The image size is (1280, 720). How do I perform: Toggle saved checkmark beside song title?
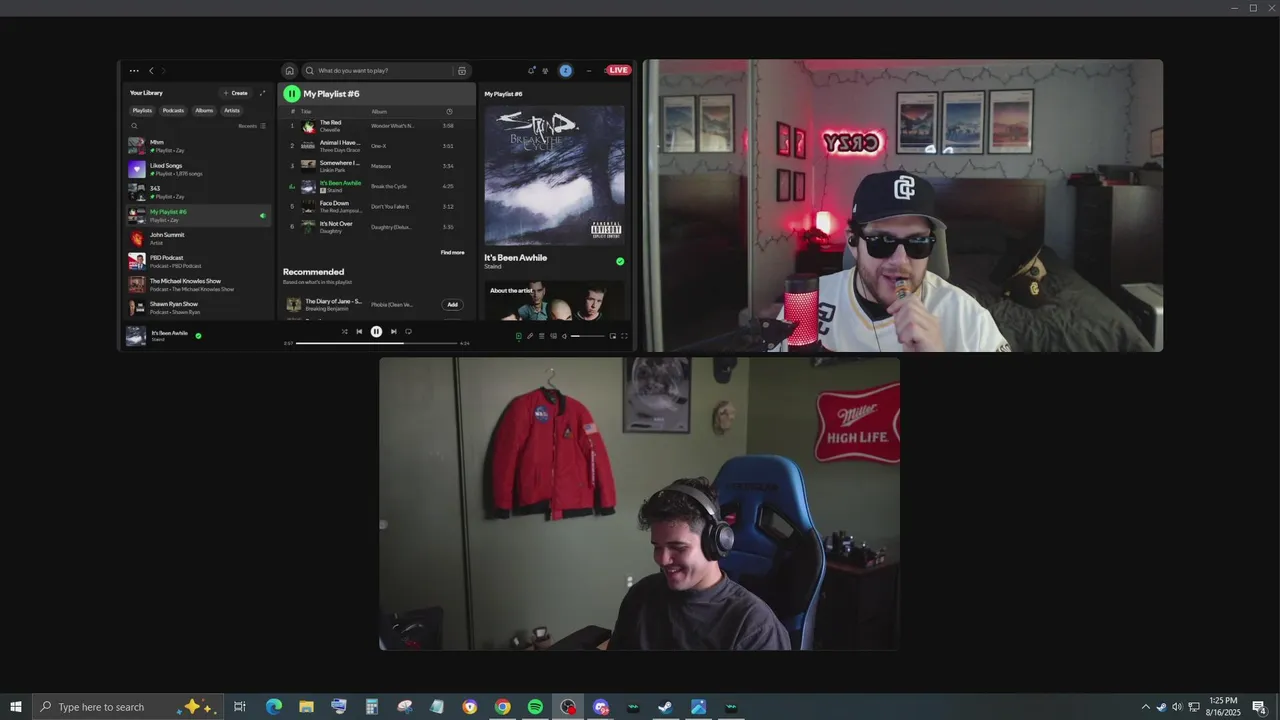pyautogui.click(x=620, y=261)
